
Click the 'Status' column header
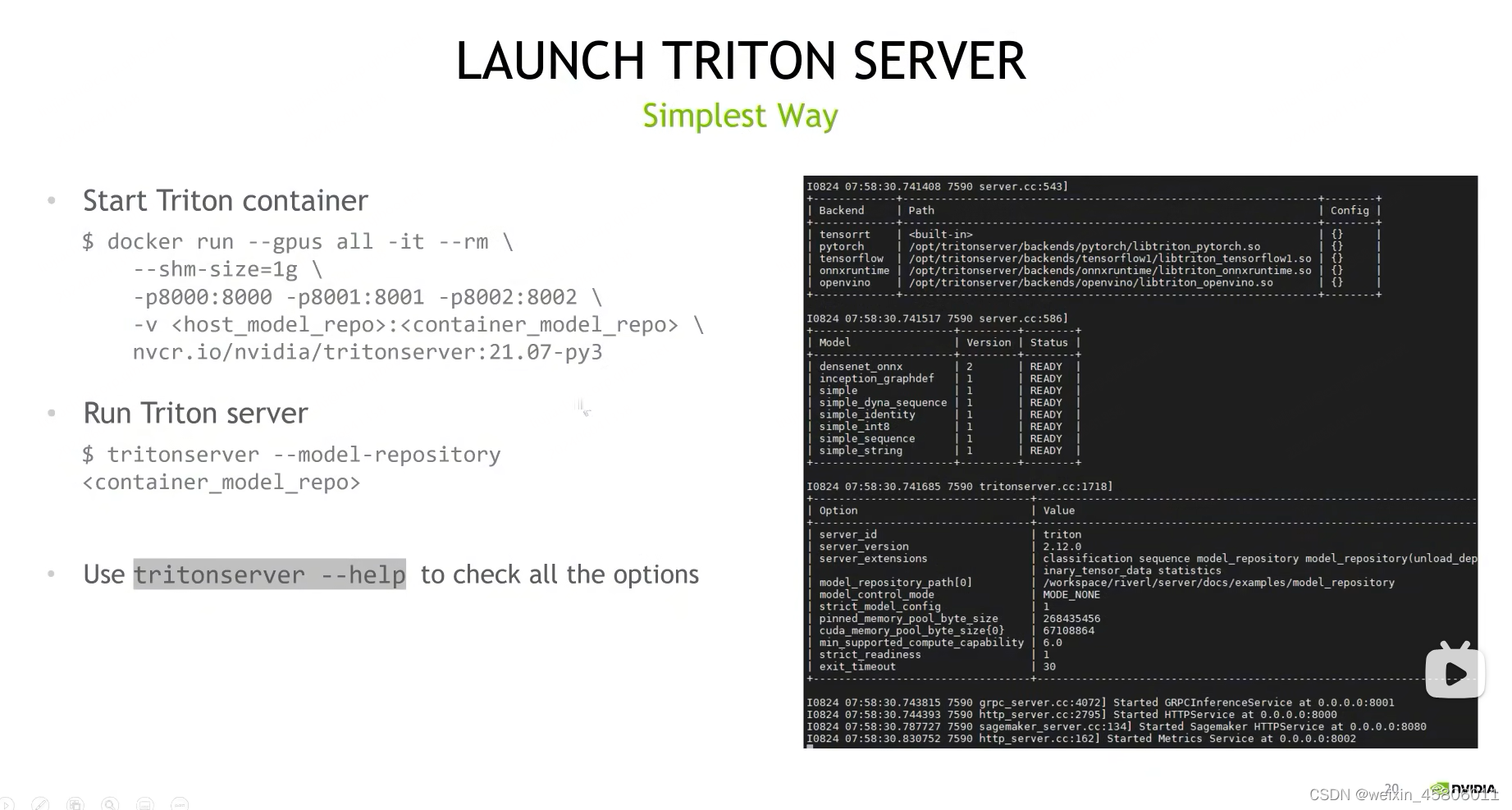(1048, 342)
